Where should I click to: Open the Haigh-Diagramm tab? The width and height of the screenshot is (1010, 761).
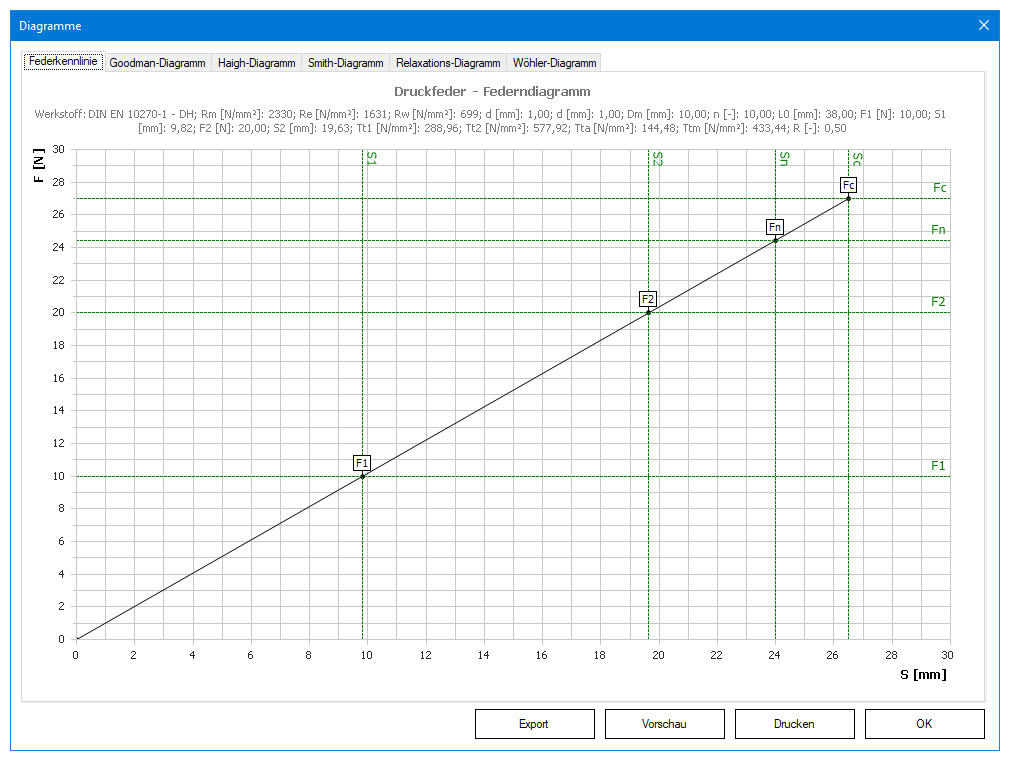point(257,62)
